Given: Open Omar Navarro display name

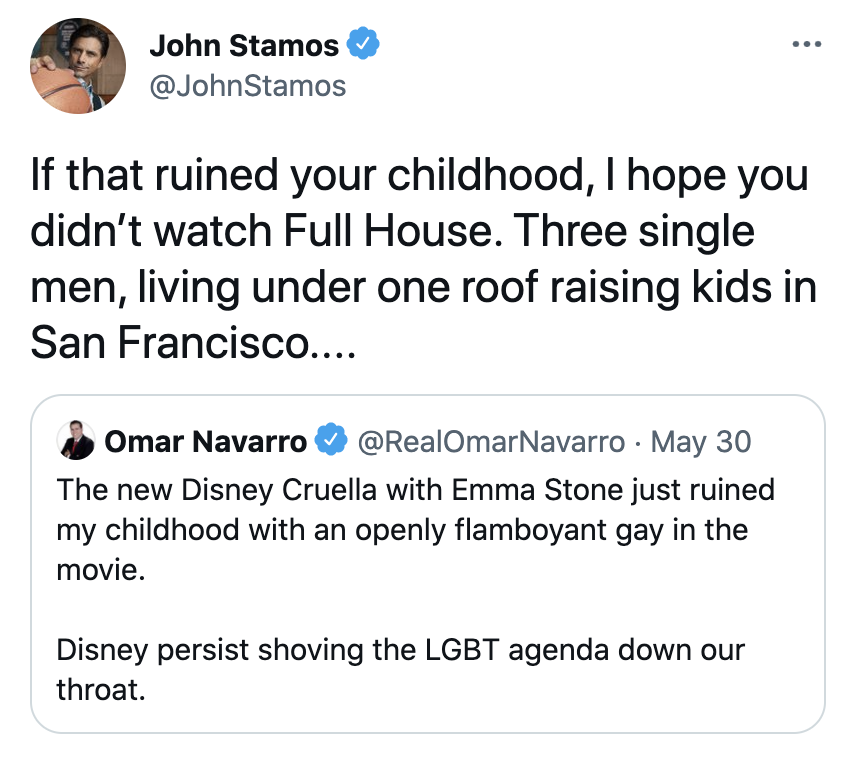Looking at the screenshot, I should click(205, 441).
